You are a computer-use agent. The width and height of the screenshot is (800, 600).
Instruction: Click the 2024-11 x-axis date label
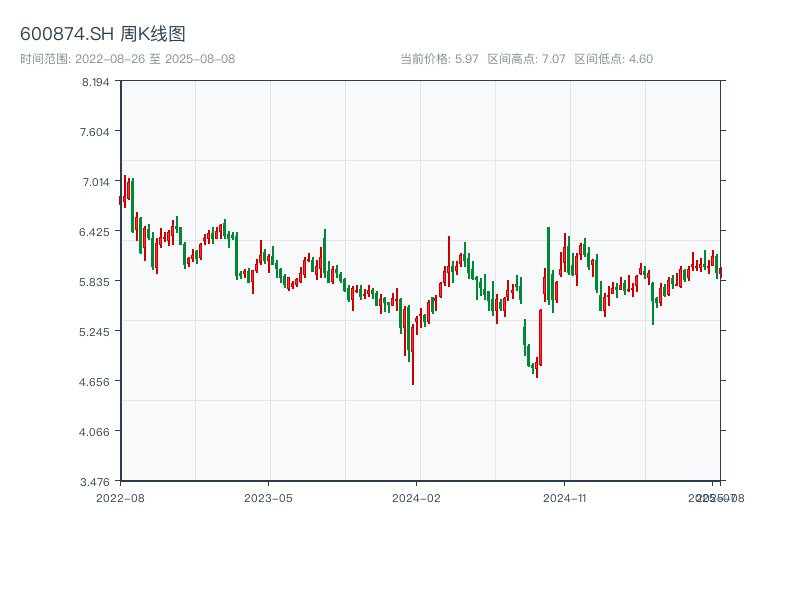pyautogui.click(x=564, y=497)
